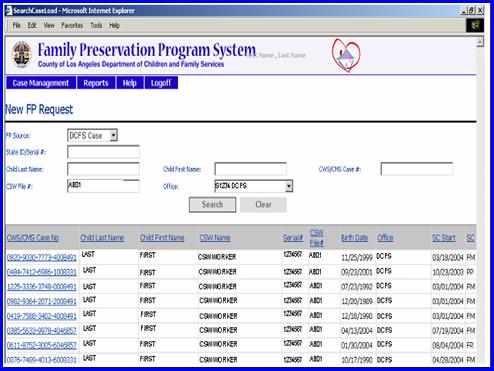Screen dimensions: 494x371
Task: Open case 0484-7412-6986-1008331
Action: click(42, 272)
